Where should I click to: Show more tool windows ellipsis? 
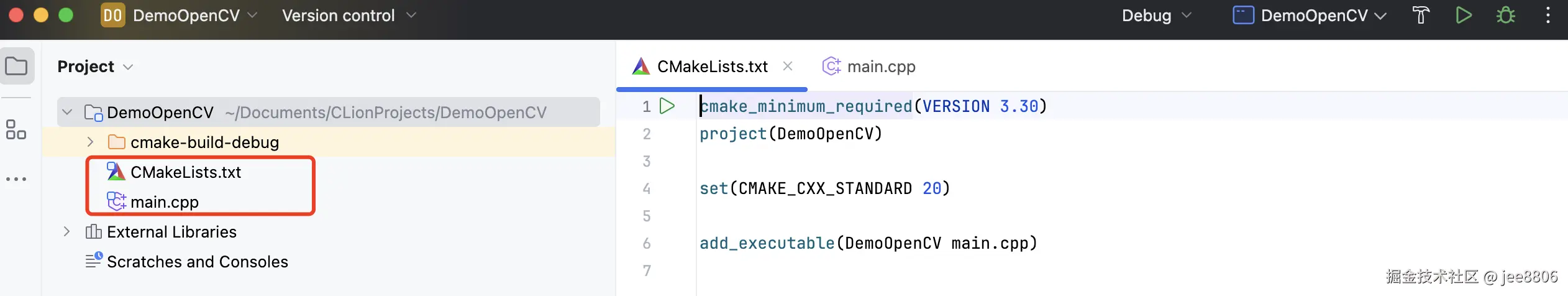pyautogui.click(x=16, y=179)
